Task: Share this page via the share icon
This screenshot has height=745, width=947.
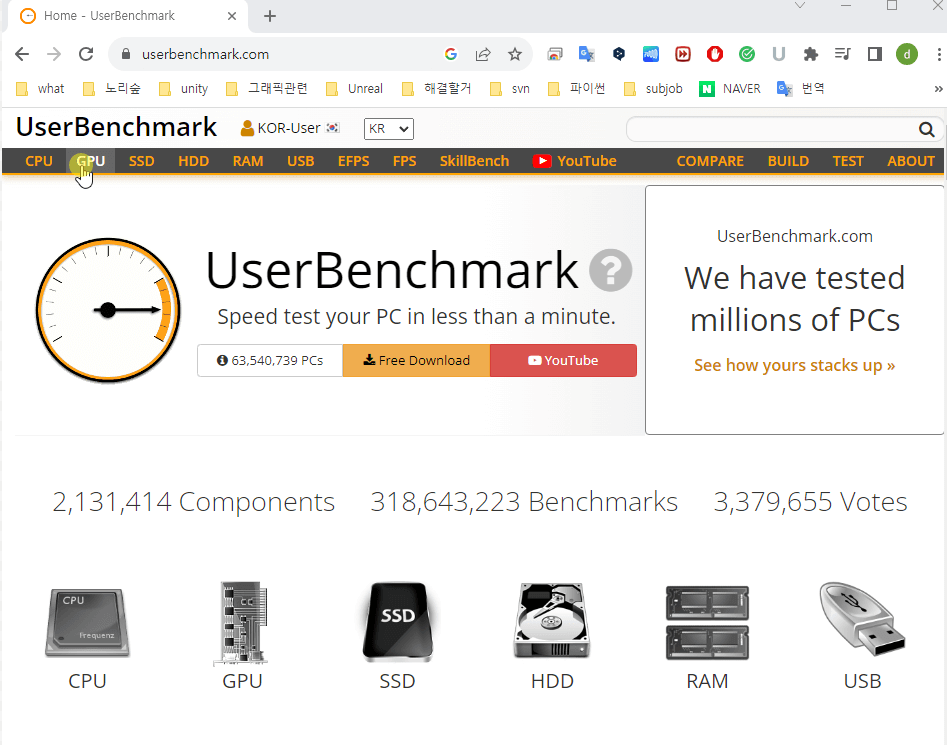Action: tap(483, 54)
